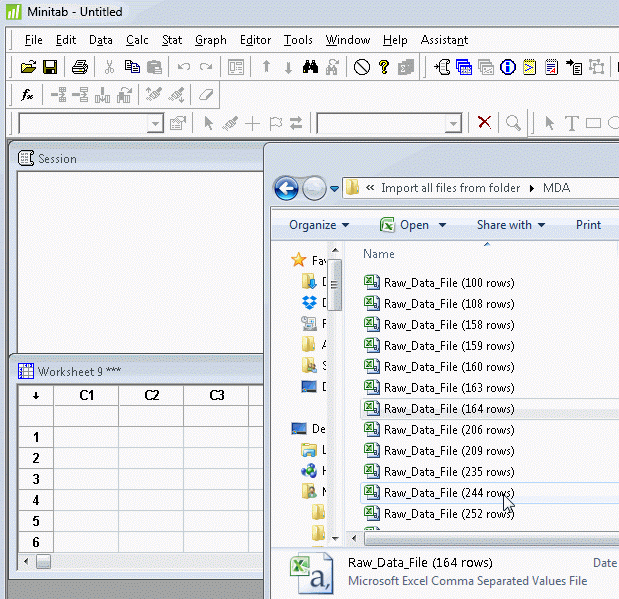619x599 pixels.
Task: Open the Stat menu
Action: pyautogui.click(x=172, y=40)
